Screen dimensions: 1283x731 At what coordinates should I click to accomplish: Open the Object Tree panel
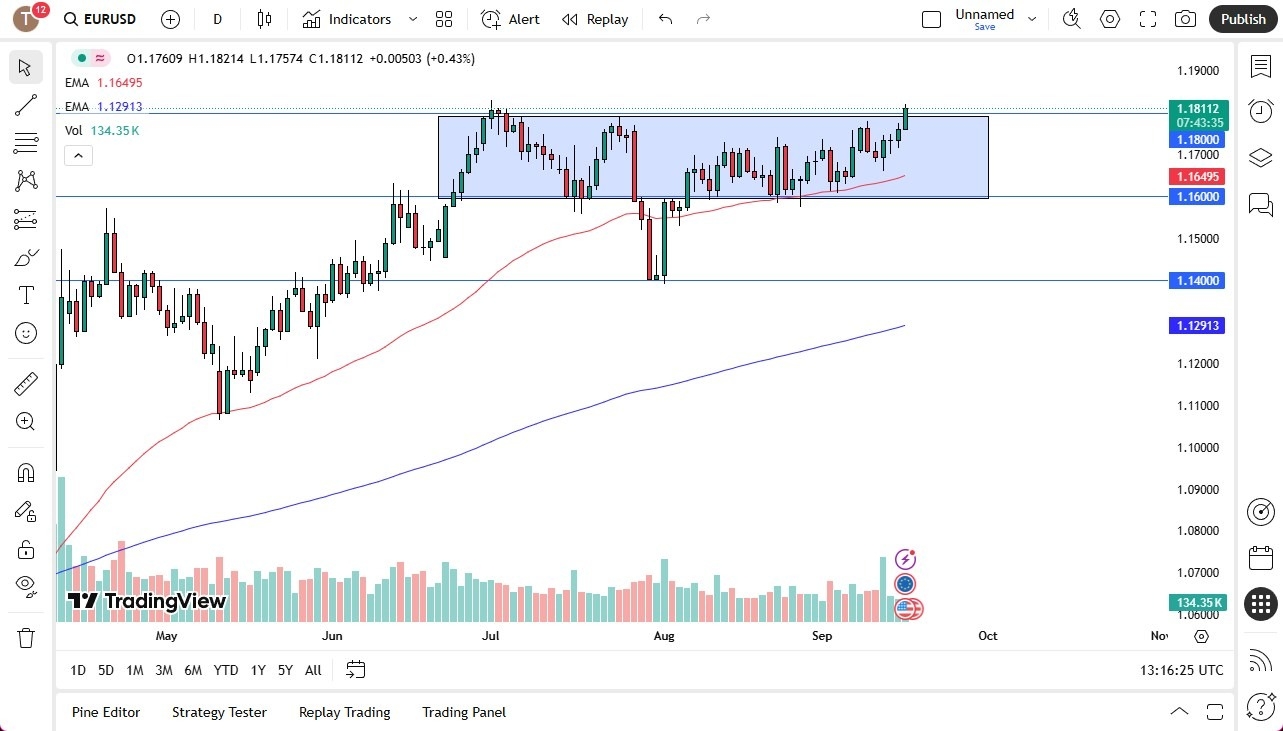[x=1260, y=156]
